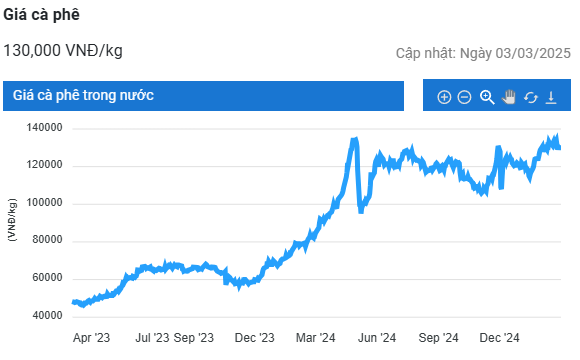Click the 100000 y-axis label
The height and width of the screenshot is (360, 580).
click(x=44, y=202)
